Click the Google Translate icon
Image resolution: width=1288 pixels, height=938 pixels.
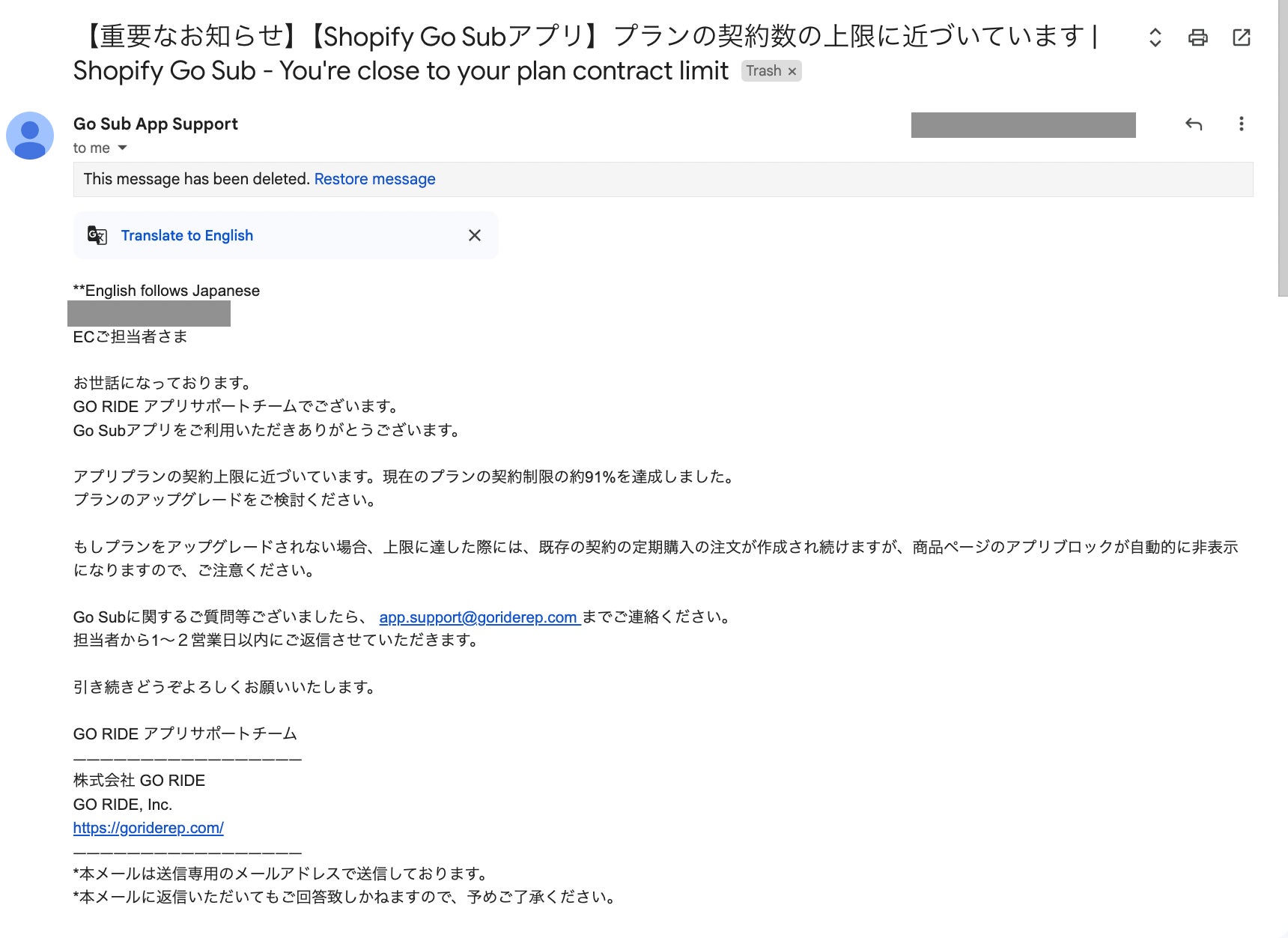tap(97, 235)
